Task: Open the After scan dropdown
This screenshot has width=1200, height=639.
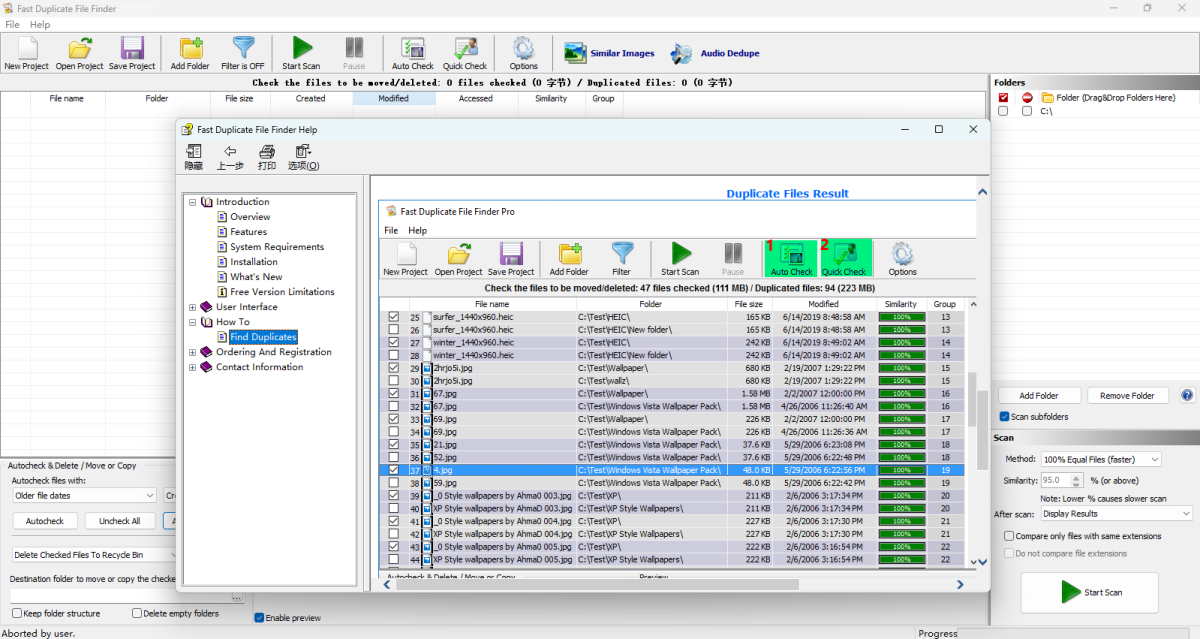Action: 1116,514
